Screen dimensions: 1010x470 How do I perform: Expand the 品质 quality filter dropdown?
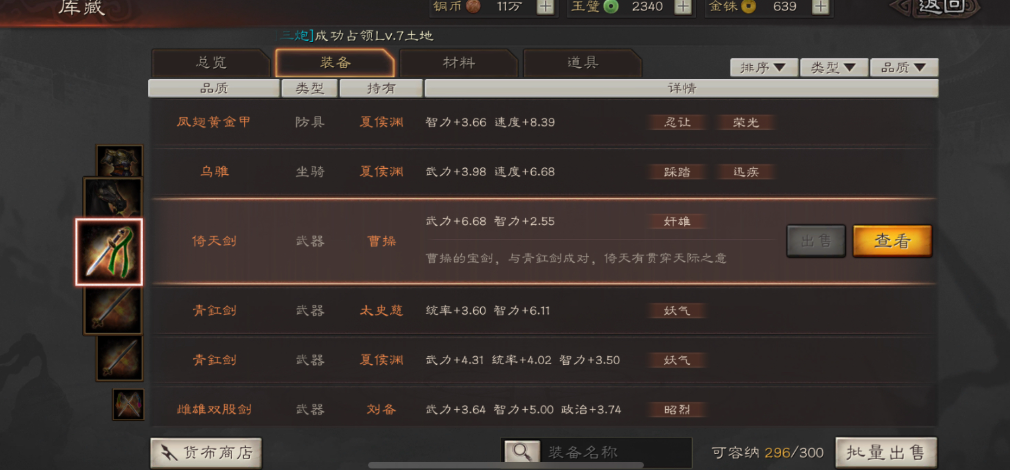[904, 68]
